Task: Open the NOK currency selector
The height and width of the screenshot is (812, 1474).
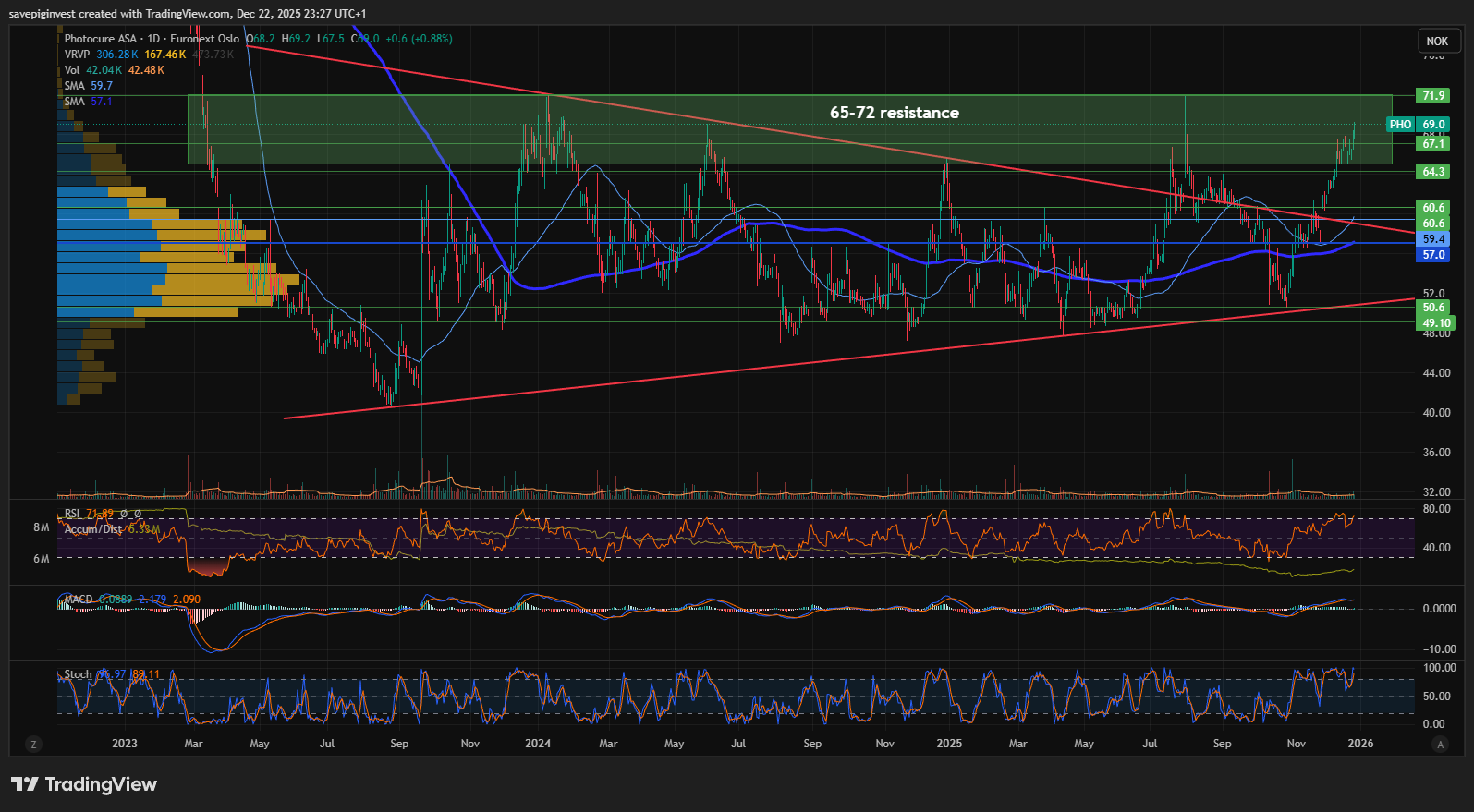Action: point(1437,41)
